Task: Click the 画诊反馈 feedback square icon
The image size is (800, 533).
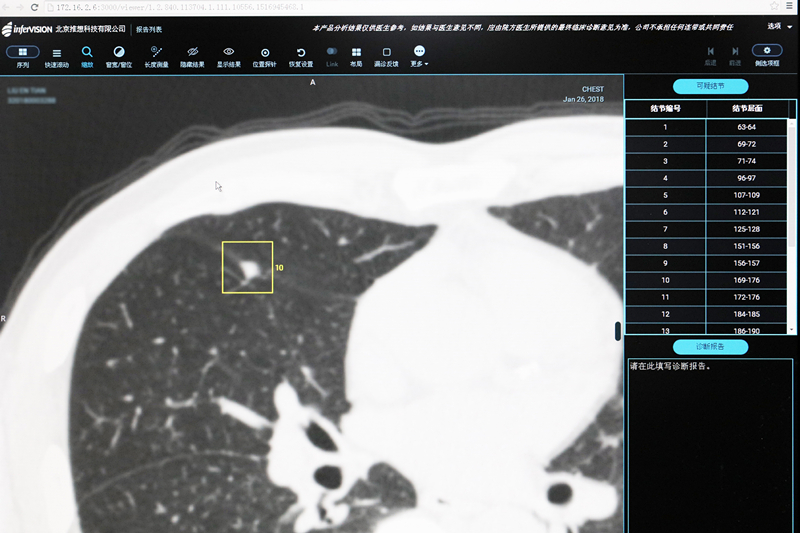Action: 386,53
